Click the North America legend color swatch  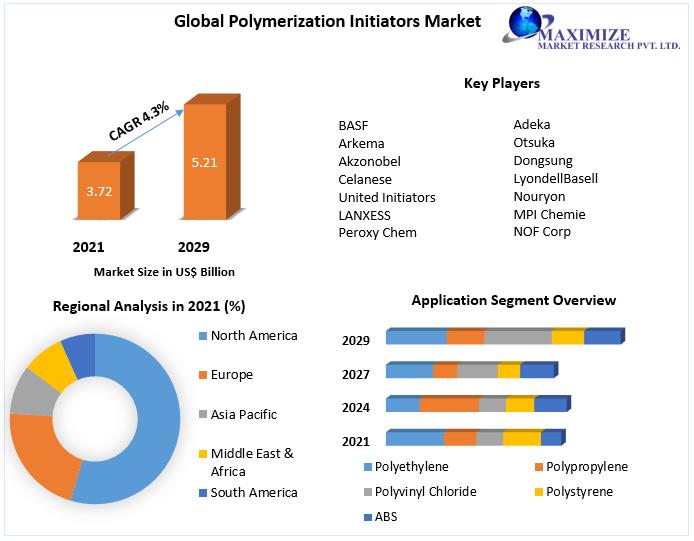pyautogui.click(x=203, y=336)
